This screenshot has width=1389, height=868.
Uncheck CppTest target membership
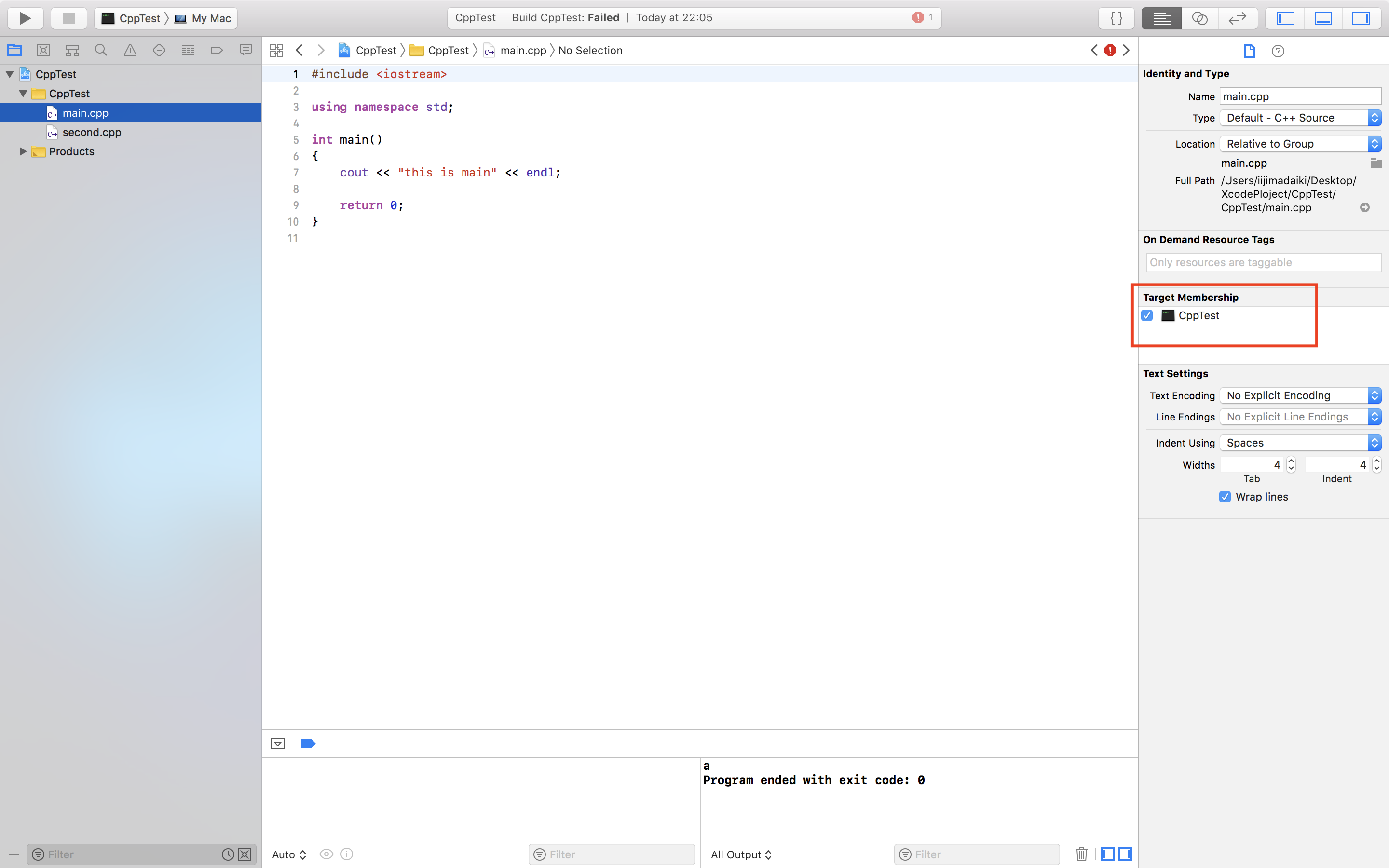(x=1147, y=316)
